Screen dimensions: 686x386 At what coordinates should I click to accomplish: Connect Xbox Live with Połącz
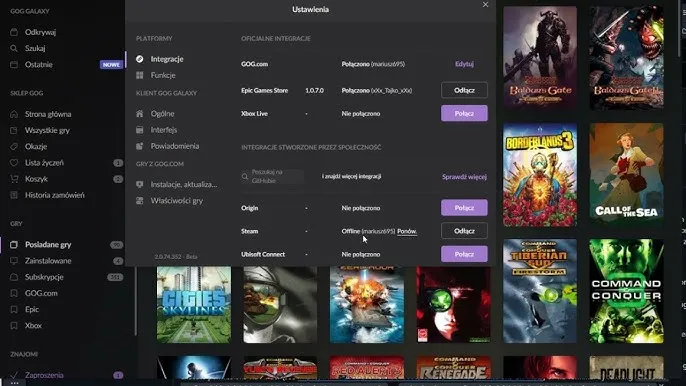[464, 113]
